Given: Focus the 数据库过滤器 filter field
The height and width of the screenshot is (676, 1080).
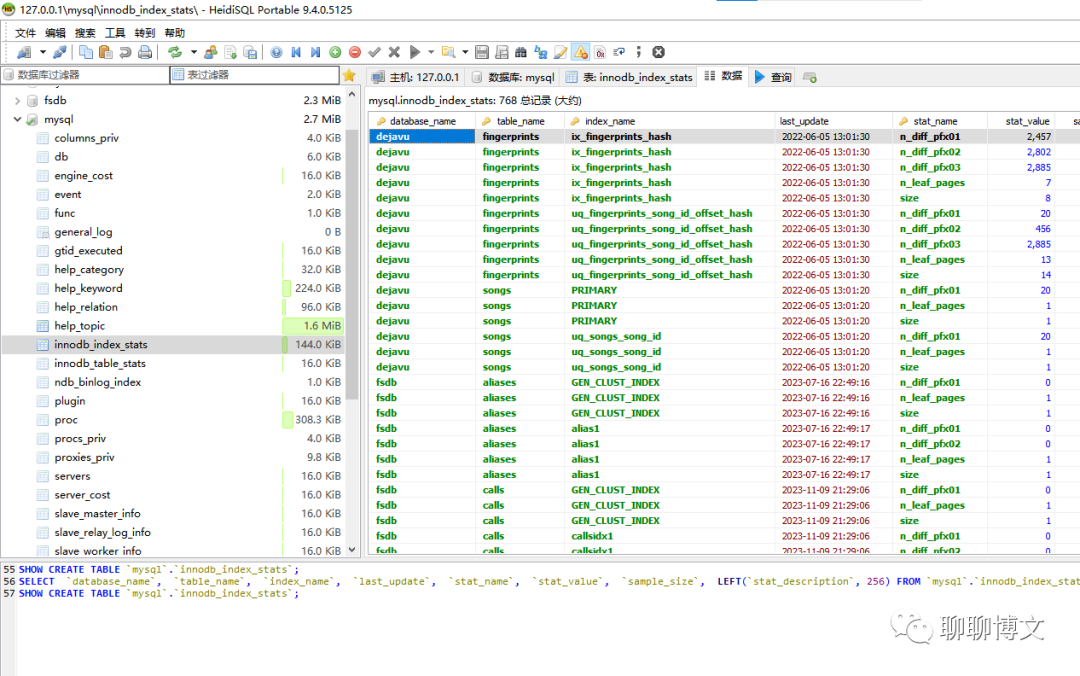Looking at the screenshot, I should click(85, 74).
